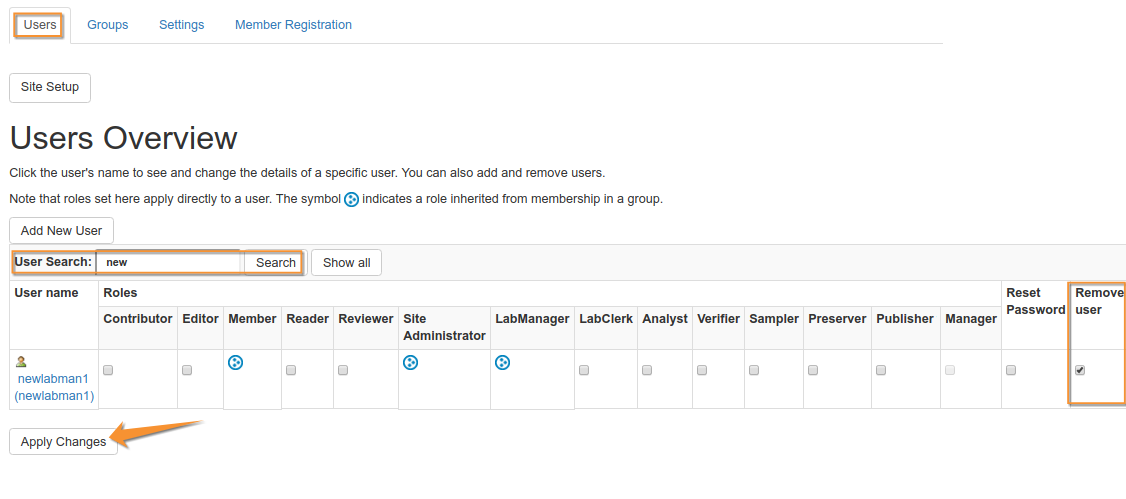Uncheck the Remove user checkbox

1080,370
